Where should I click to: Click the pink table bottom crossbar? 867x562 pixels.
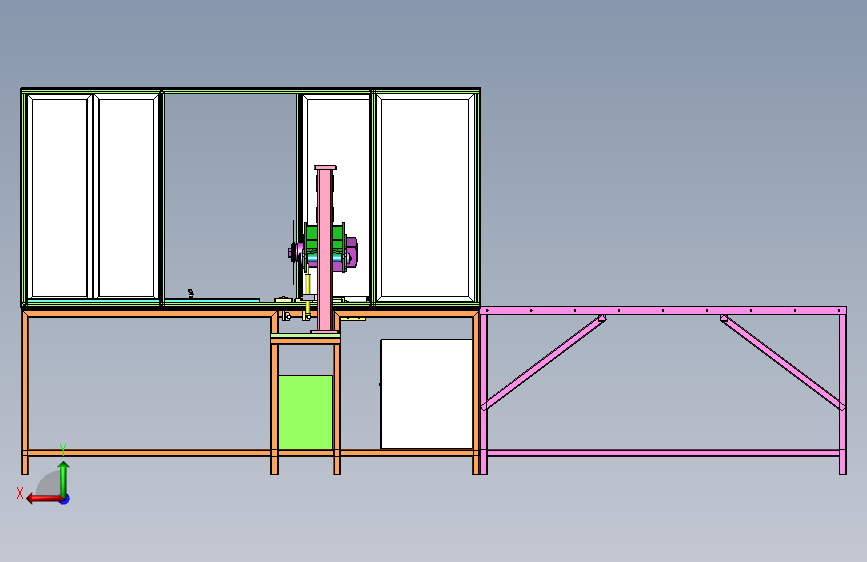pyautogui.click(x=663, y=453)
